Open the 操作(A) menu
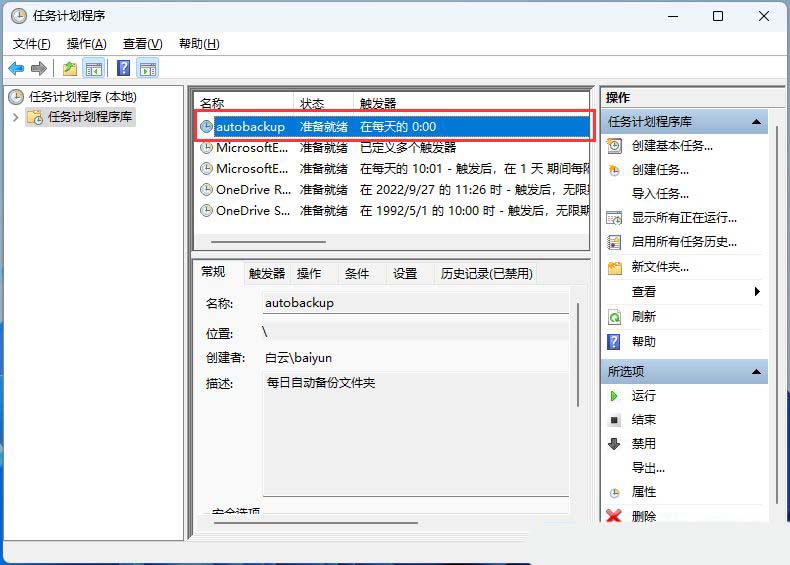 click(87, 44)
